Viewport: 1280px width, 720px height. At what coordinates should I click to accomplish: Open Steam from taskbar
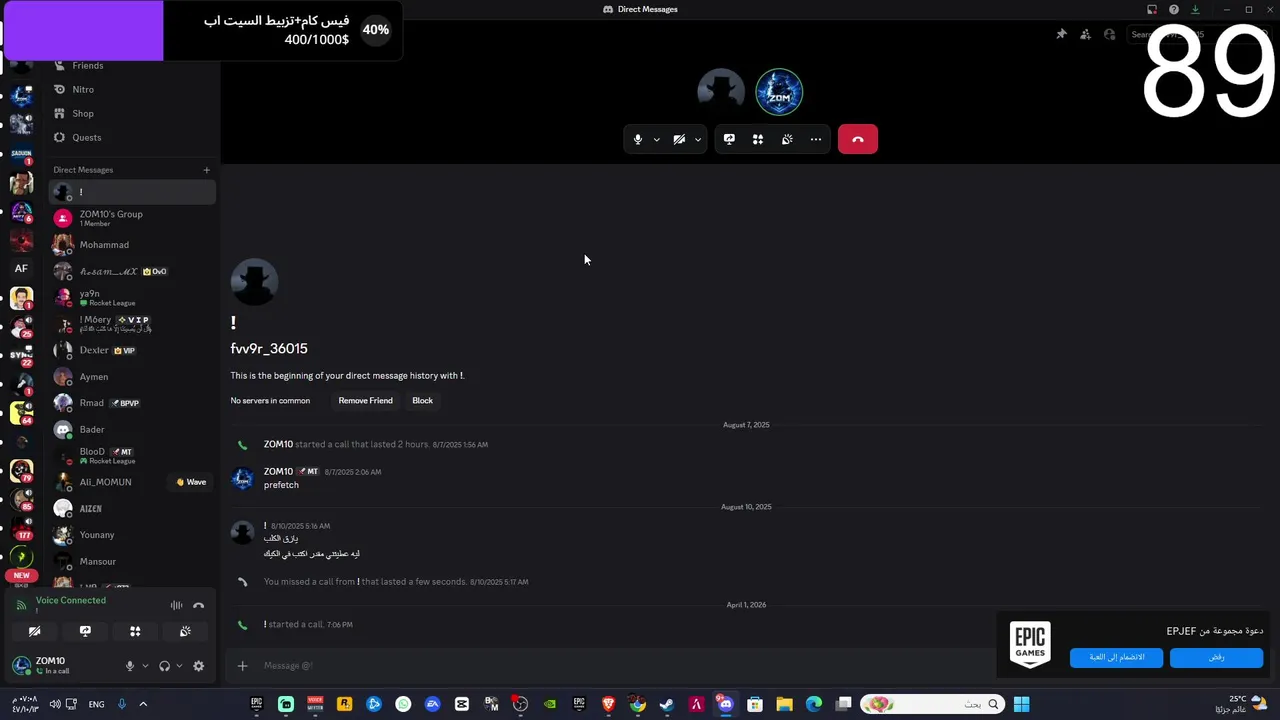pyautogui.click(x=666, y=704)
